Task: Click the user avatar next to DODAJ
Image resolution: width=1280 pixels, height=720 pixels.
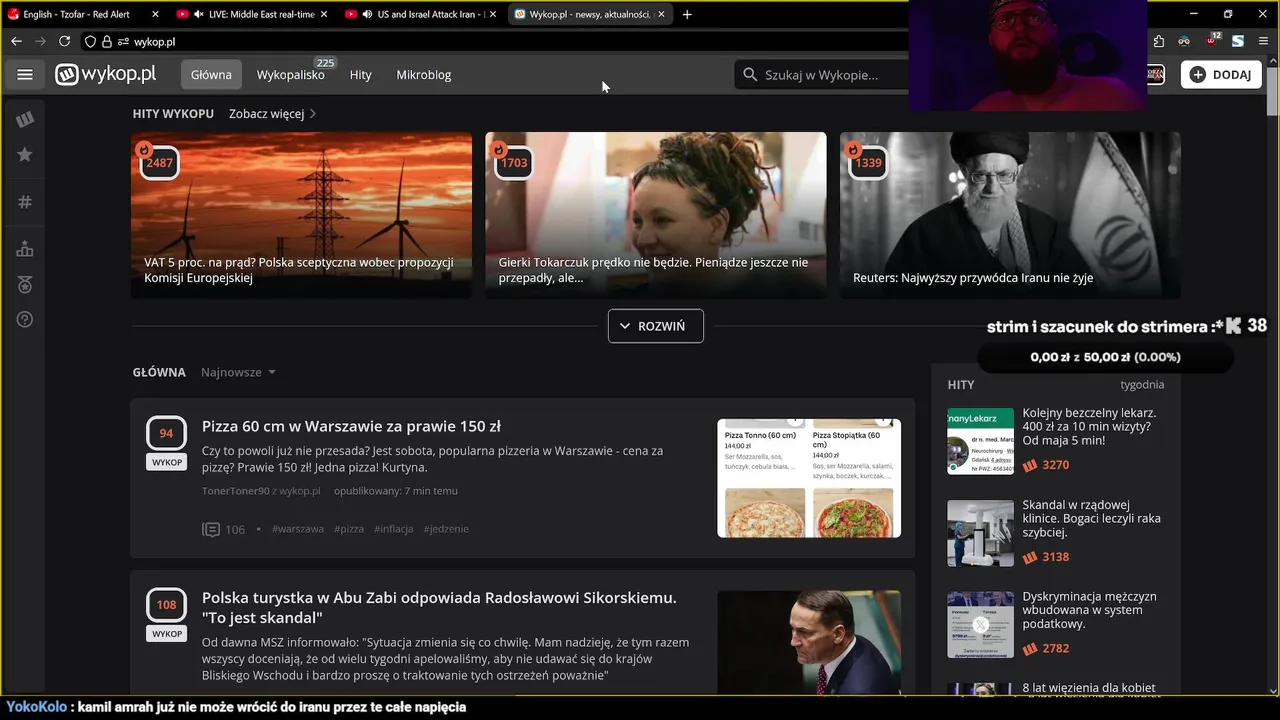Action: pos(1155,74)
